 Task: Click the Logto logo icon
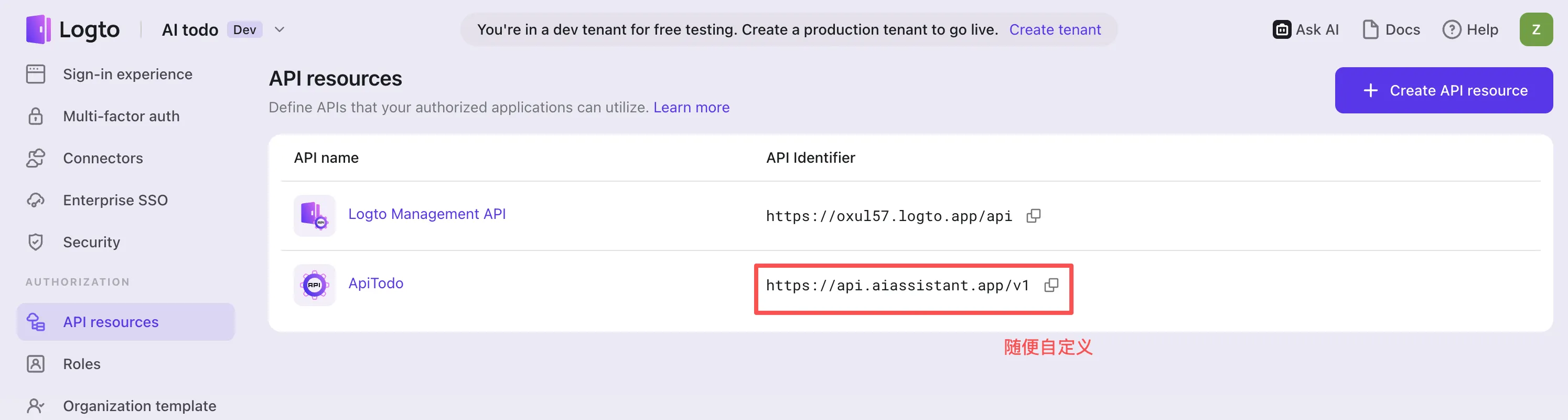(x=38, y=29)
